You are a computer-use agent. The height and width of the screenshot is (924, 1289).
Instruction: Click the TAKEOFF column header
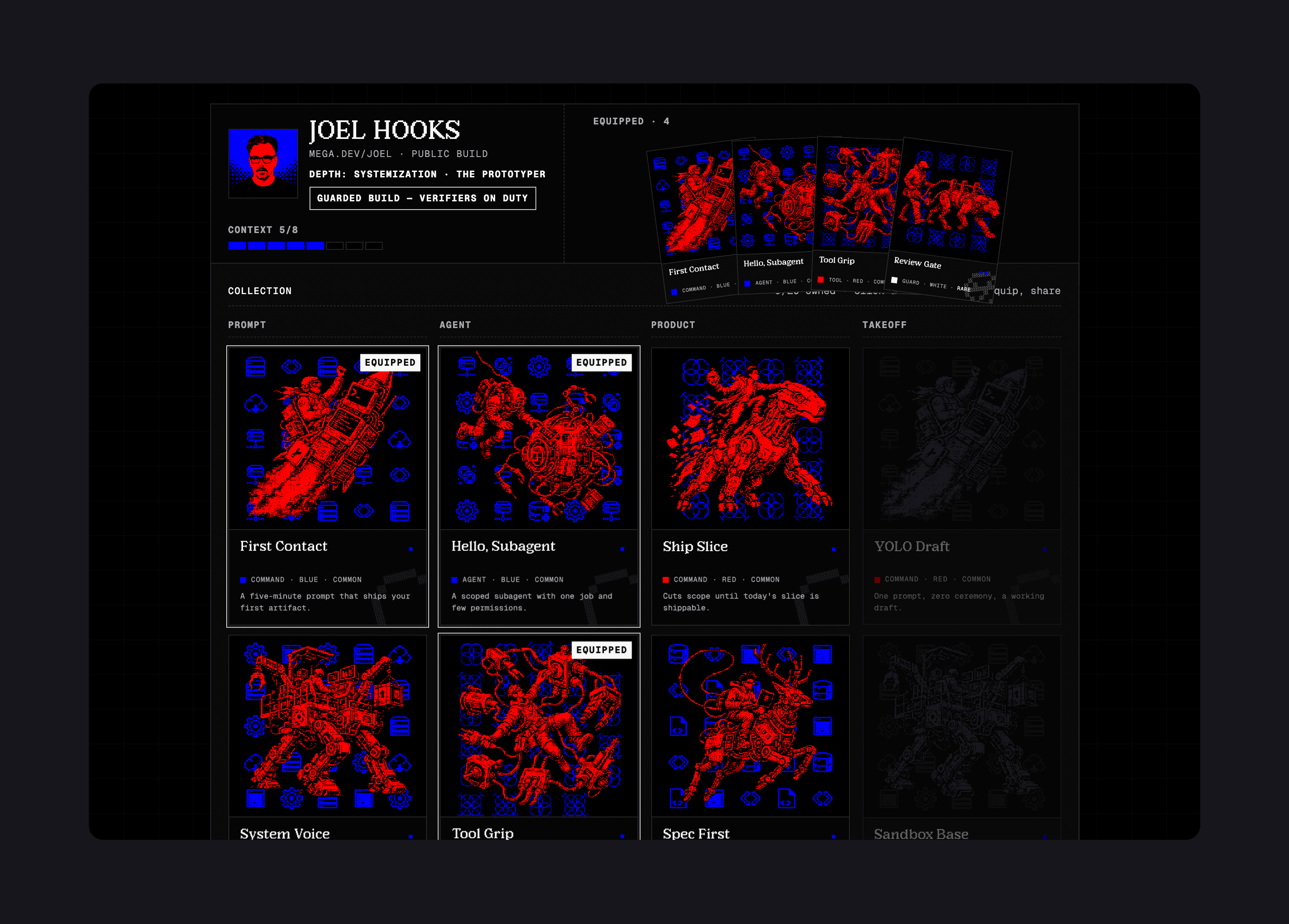(x=884, y=325)
